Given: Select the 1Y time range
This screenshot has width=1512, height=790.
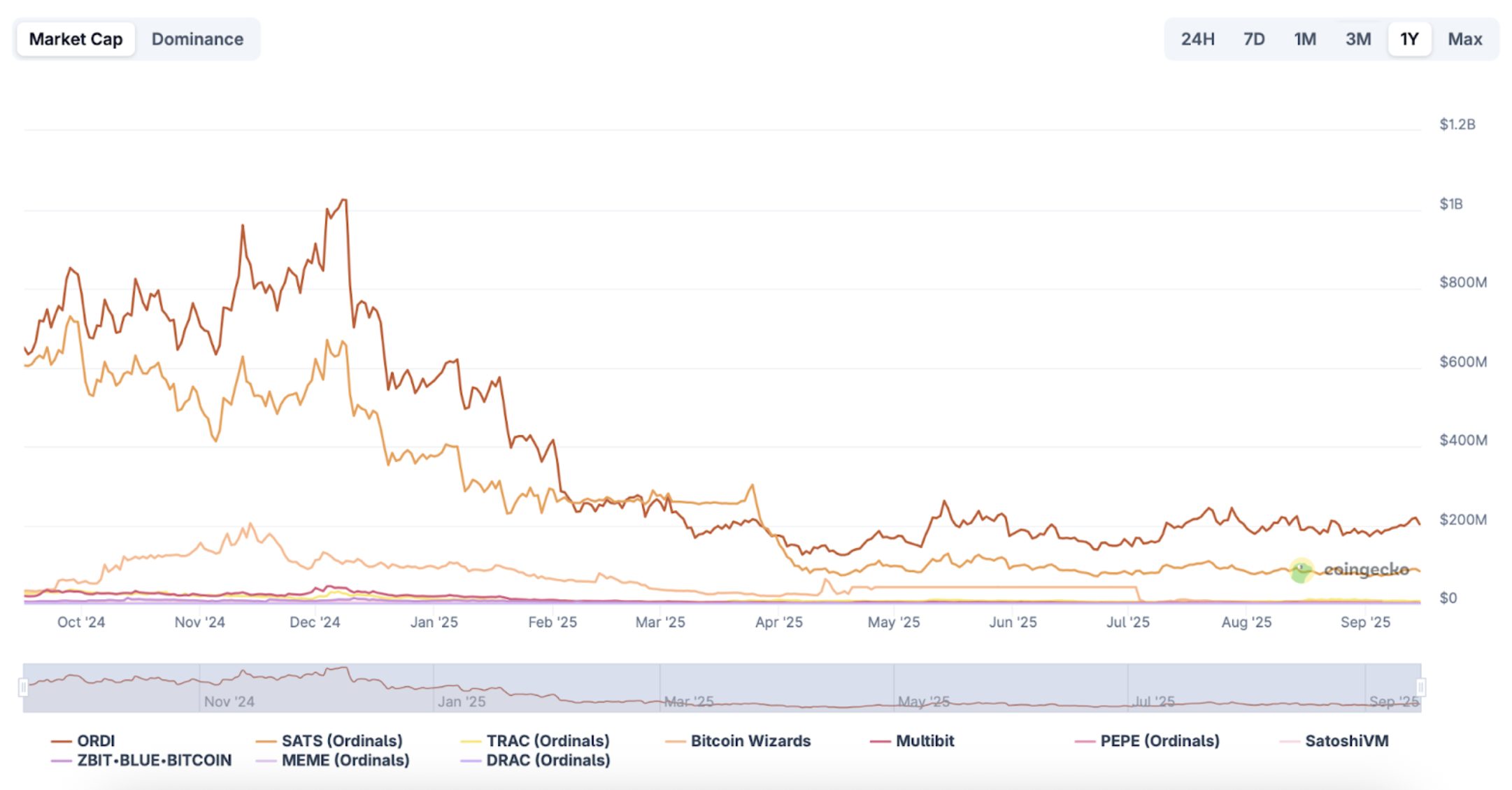Looking at the screenshot, I should click(1409, 39).
